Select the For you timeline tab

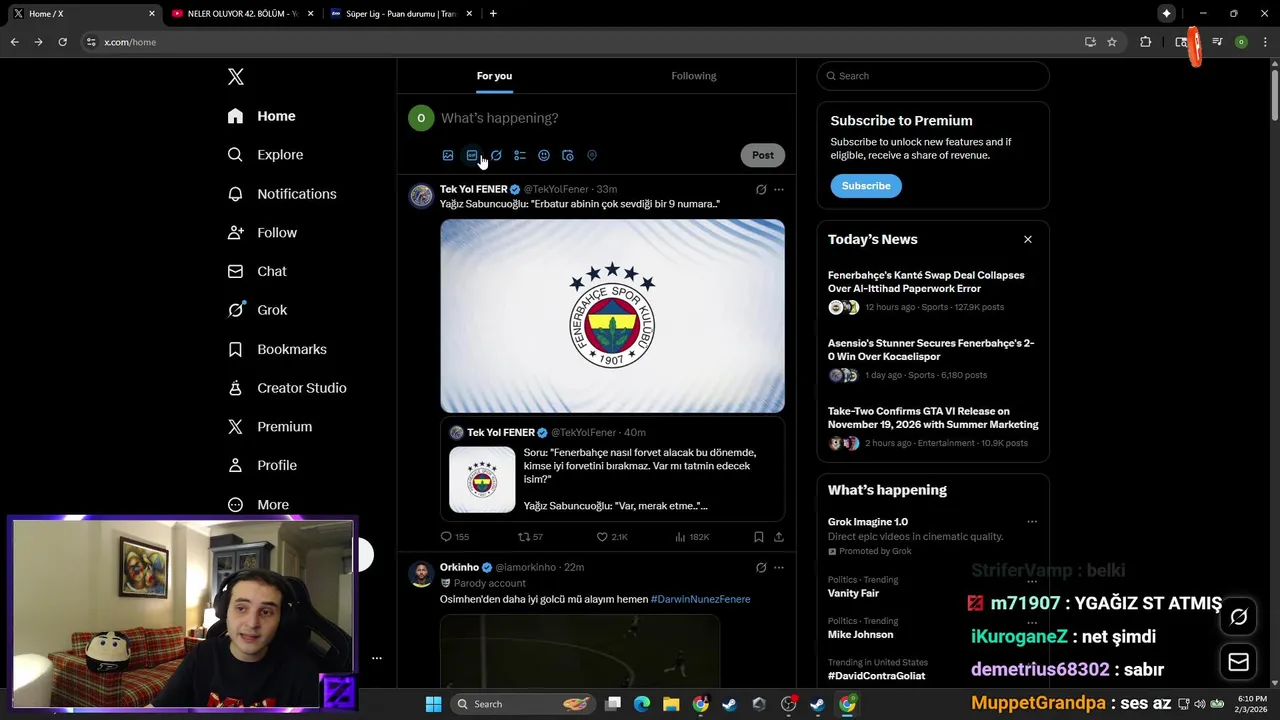click(x=494, y=76)
